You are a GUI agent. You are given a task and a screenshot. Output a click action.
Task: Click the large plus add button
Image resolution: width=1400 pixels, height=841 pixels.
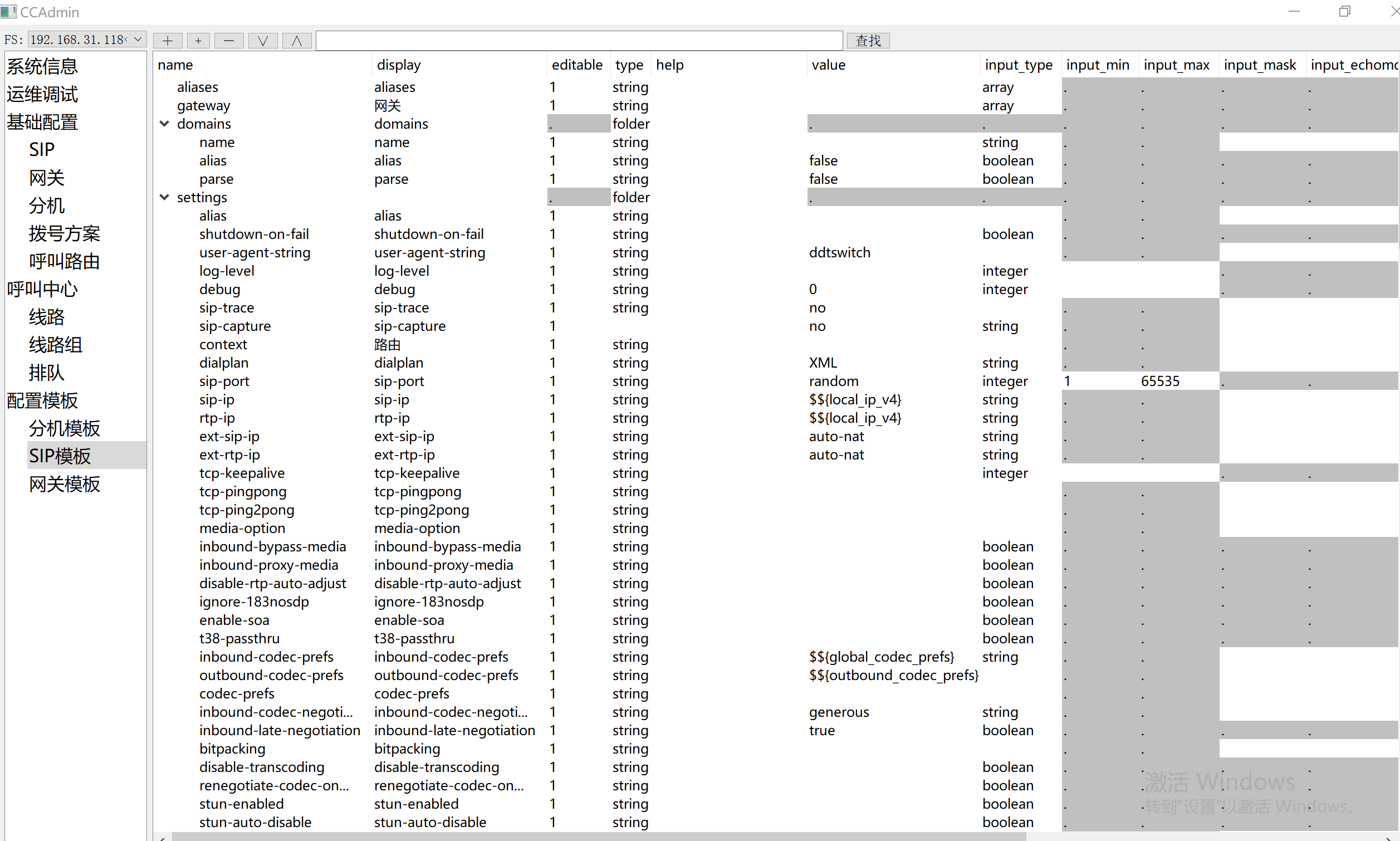[168, 40]
